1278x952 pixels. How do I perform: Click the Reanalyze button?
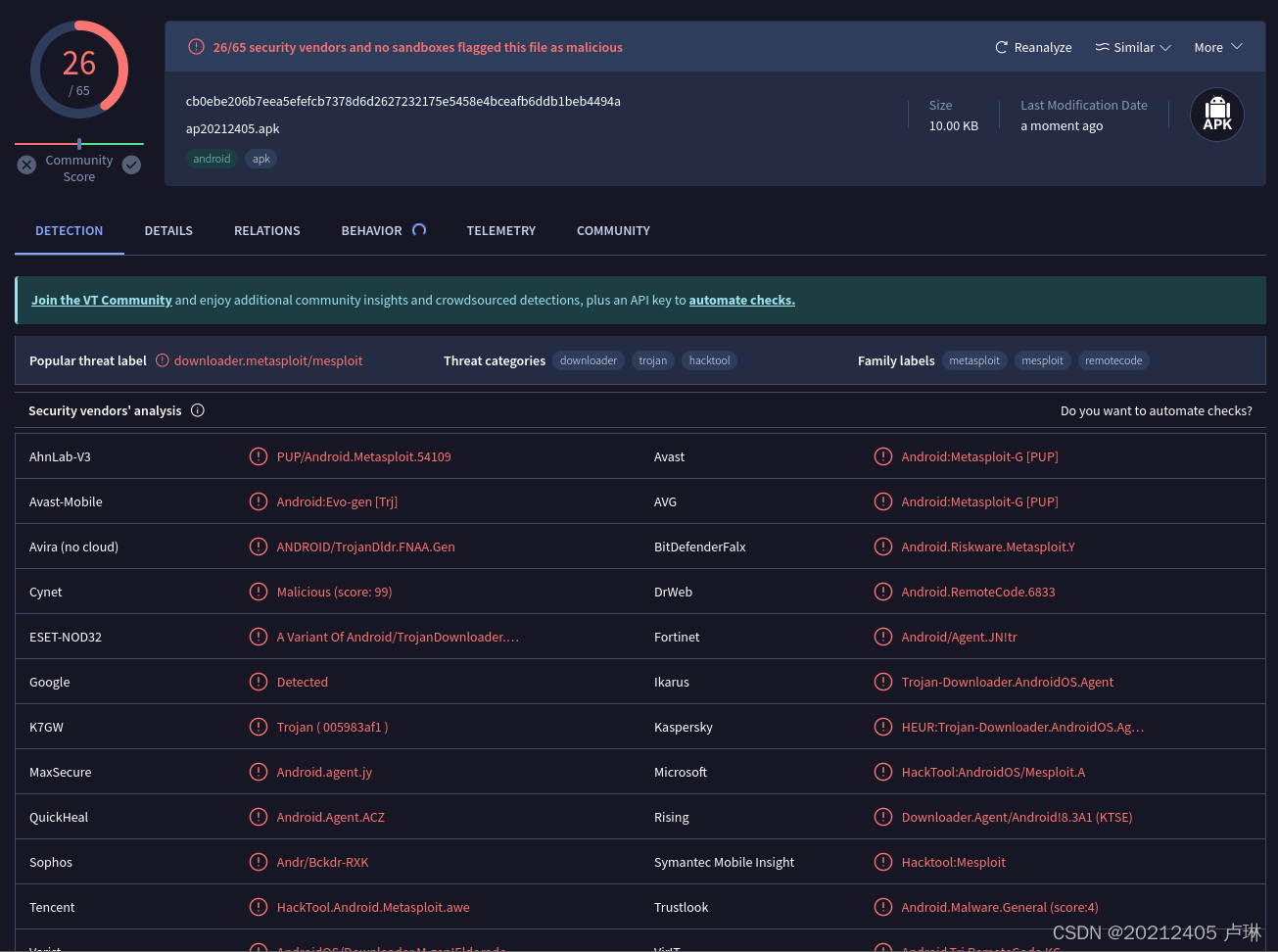pos(1033,47)
